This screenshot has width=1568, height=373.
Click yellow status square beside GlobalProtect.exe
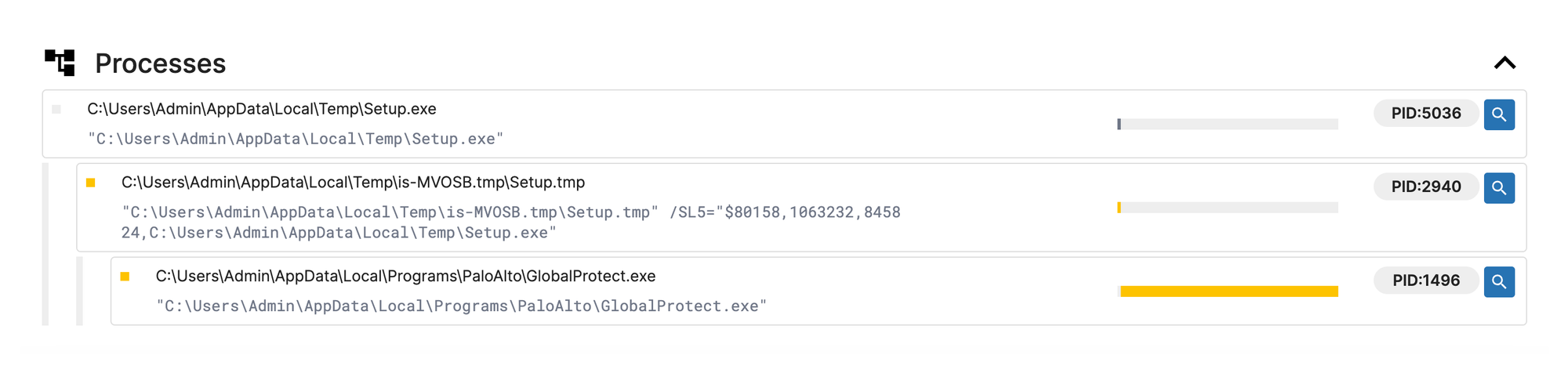click(x=125, y=277)
